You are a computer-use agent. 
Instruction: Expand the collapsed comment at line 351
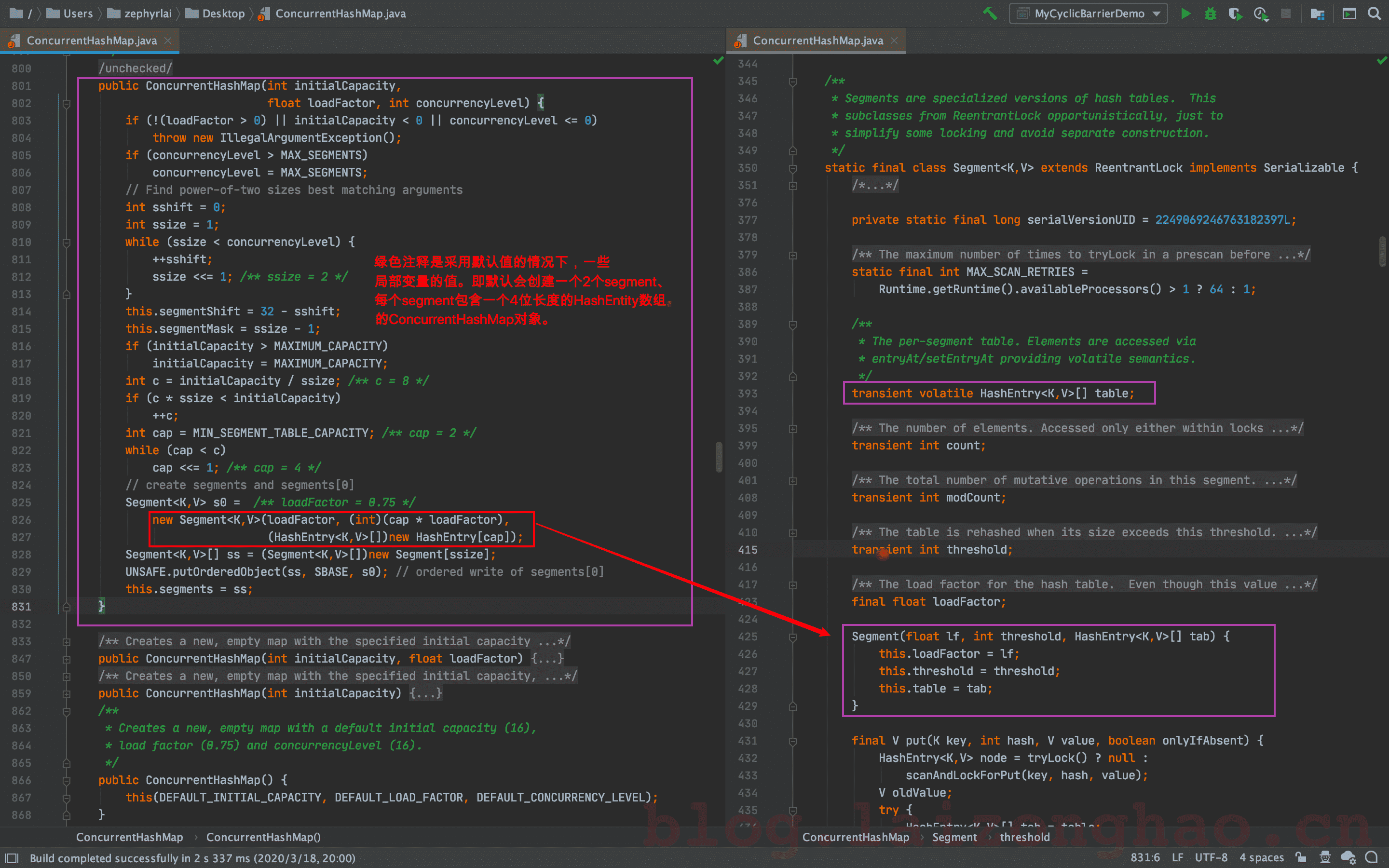point(793,186)
